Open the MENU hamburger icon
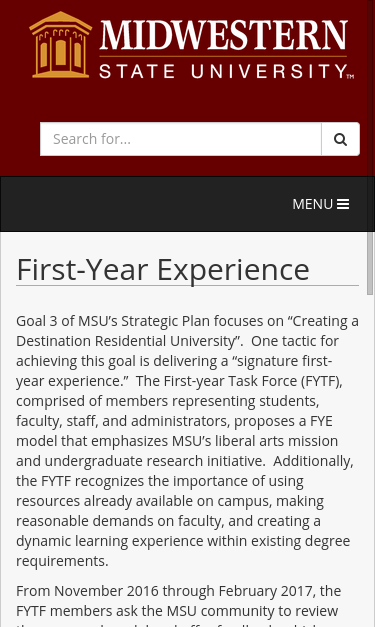The image size is (375, 627). [343, 204]
